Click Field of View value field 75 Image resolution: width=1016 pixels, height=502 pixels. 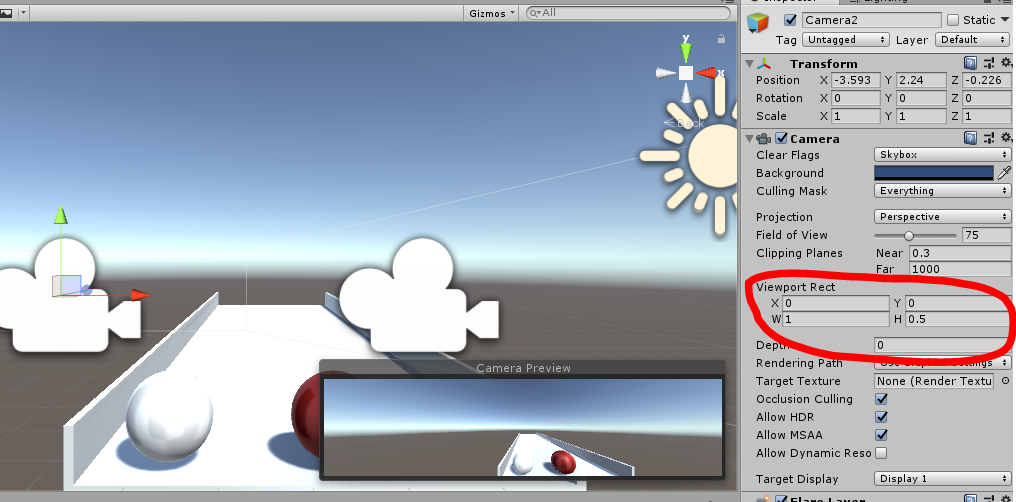tap(986, 235)
